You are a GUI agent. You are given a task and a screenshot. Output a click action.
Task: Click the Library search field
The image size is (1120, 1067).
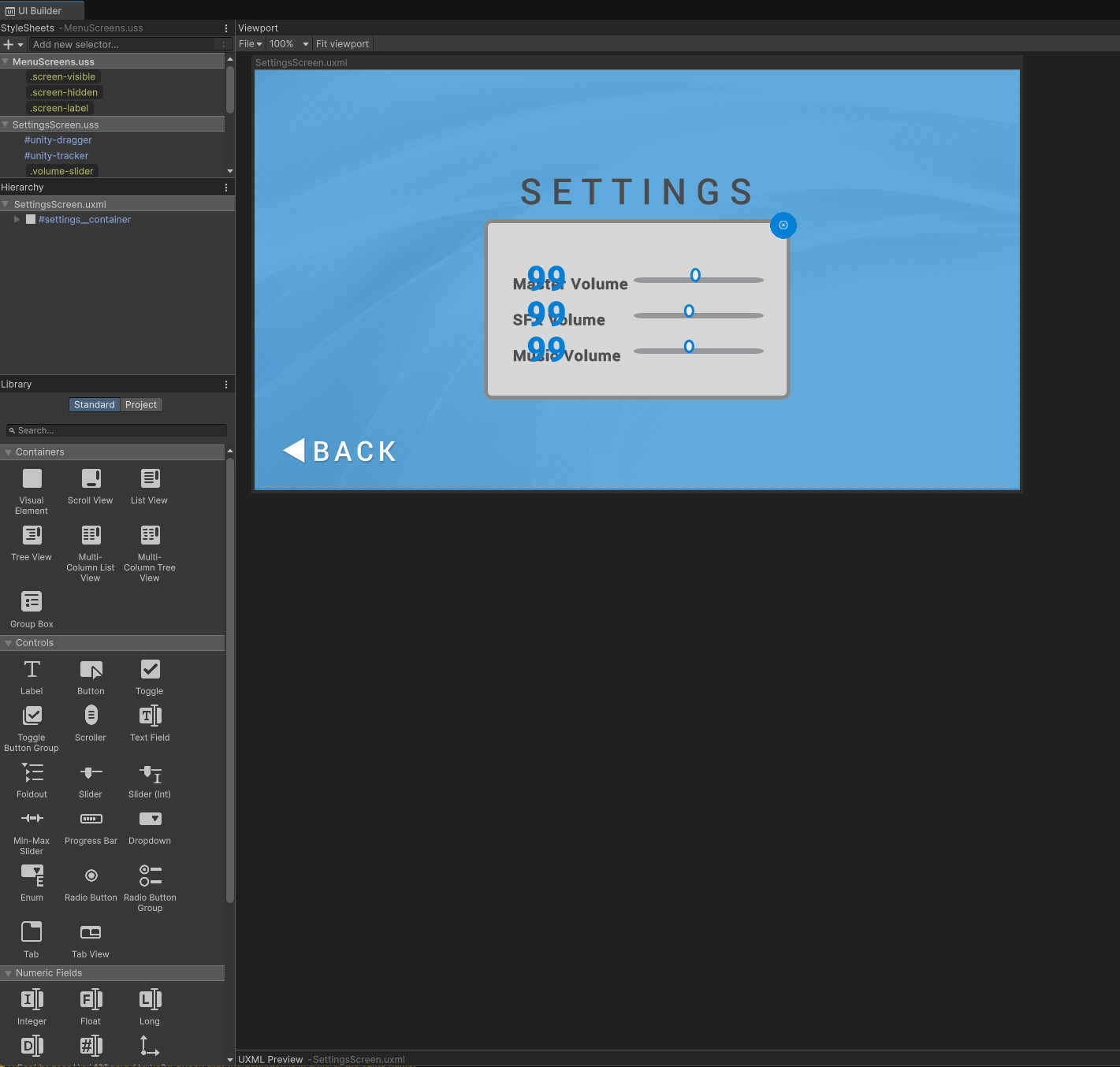click(115, 430)
